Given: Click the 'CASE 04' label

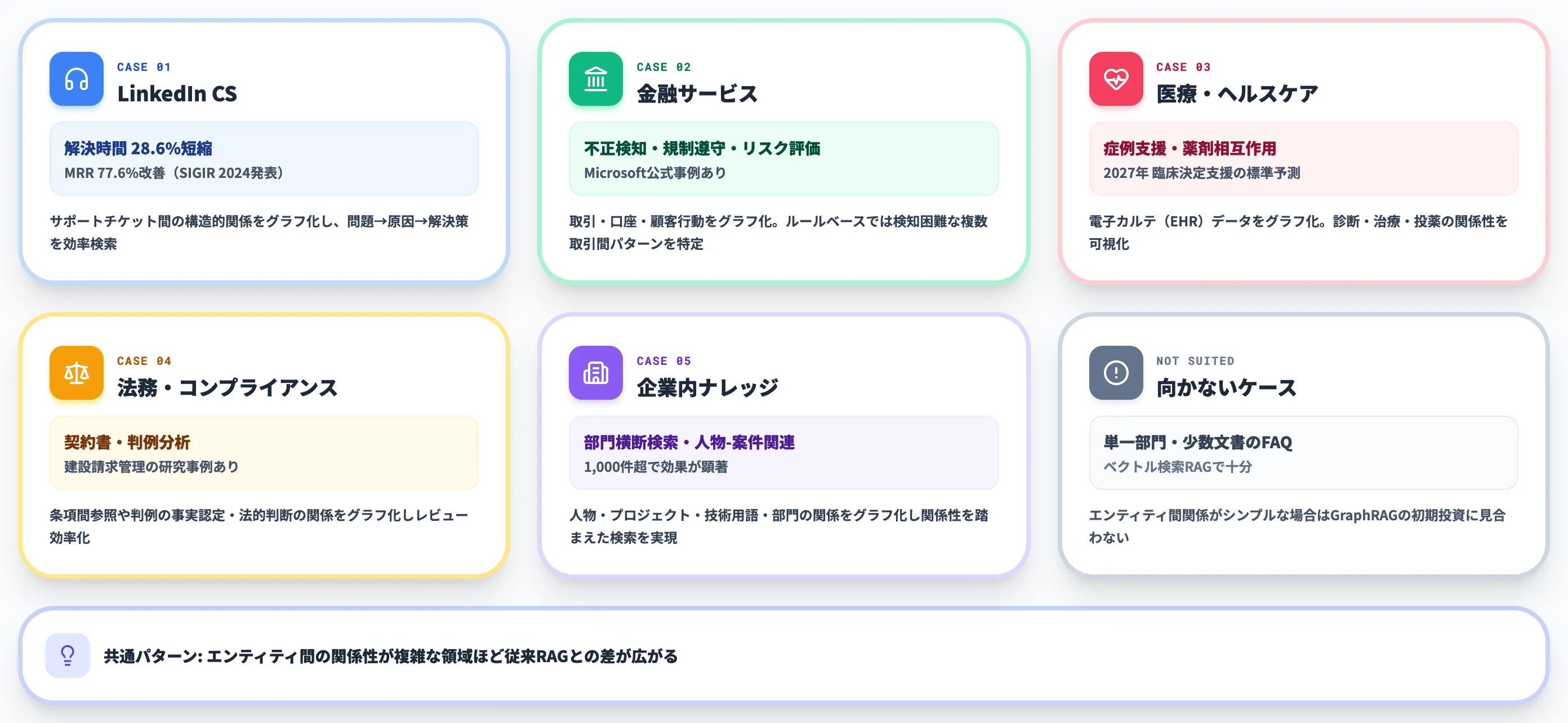Looking at the screenshot, I should pyautogui.click(x=144, y=361).
